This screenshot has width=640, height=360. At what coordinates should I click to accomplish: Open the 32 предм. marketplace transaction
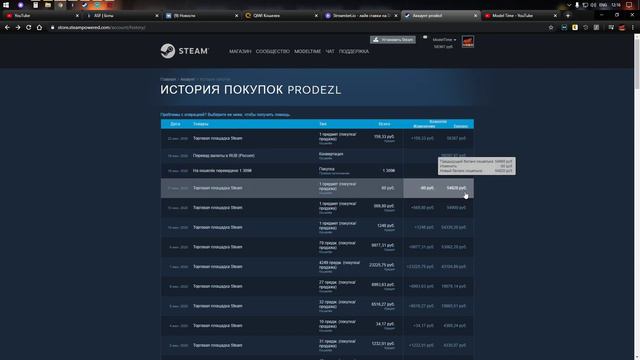coord(317,306)
